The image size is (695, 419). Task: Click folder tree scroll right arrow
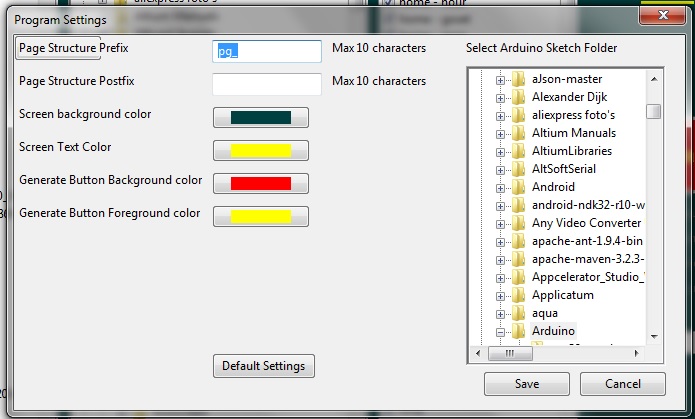[x=636, y=353]
